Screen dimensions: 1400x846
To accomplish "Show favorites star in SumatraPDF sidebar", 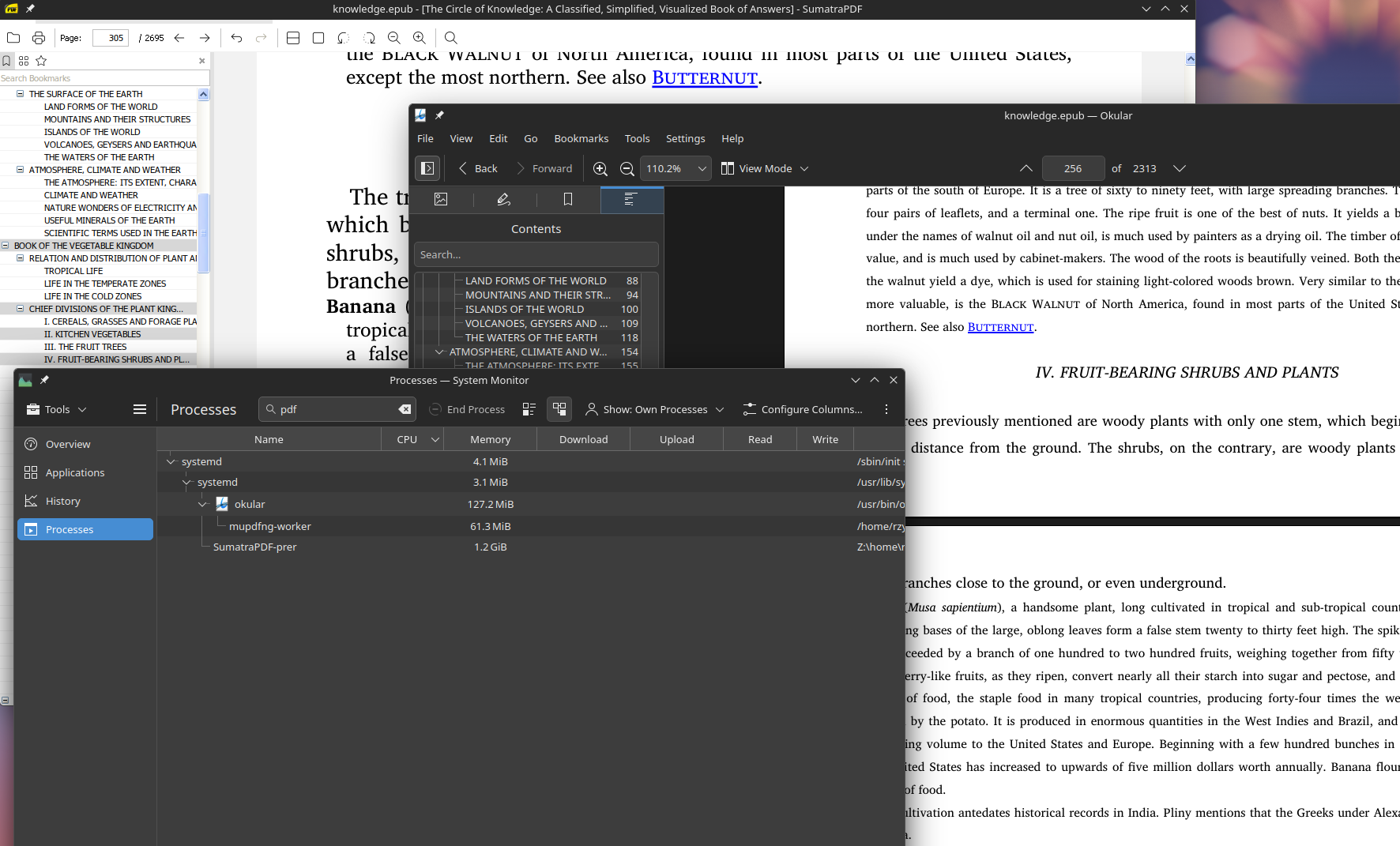I will tap(41, 61).
